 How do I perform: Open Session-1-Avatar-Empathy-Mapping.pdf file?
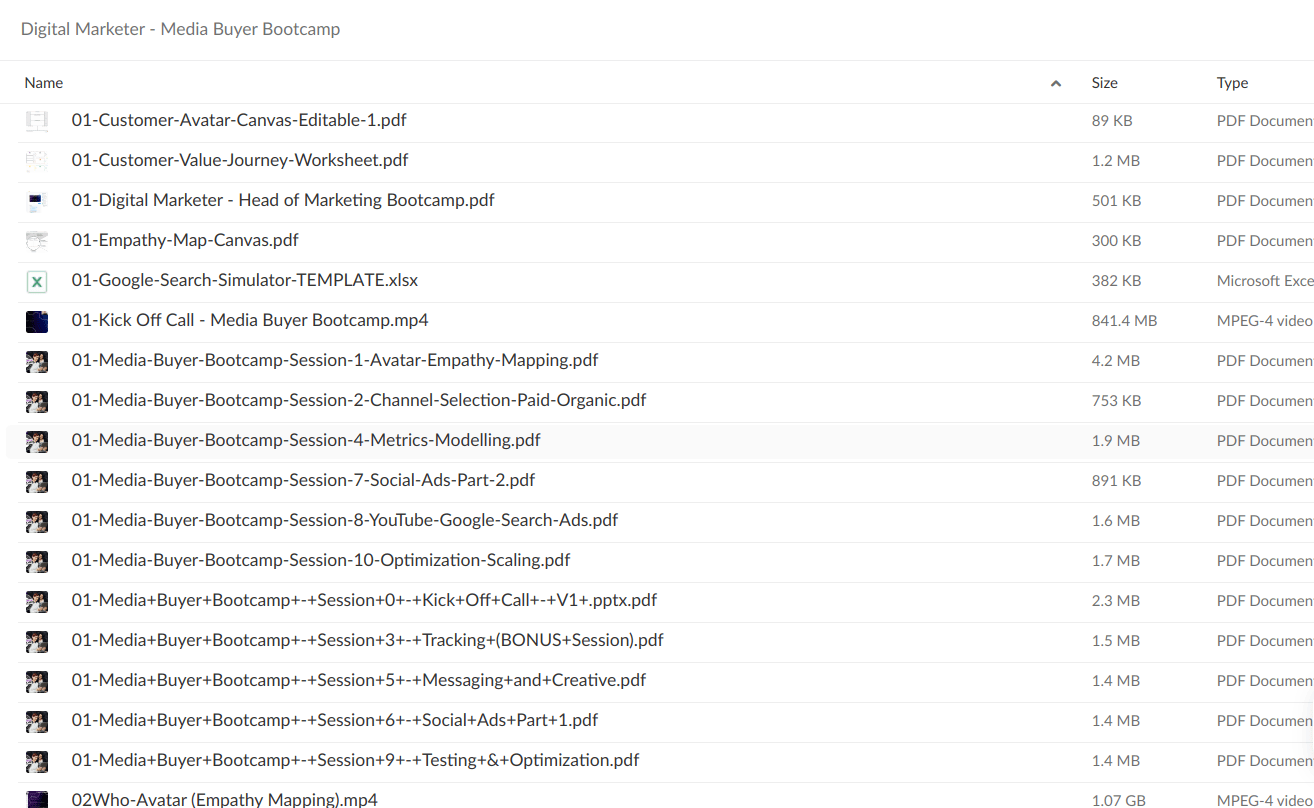tap(335, 360)
